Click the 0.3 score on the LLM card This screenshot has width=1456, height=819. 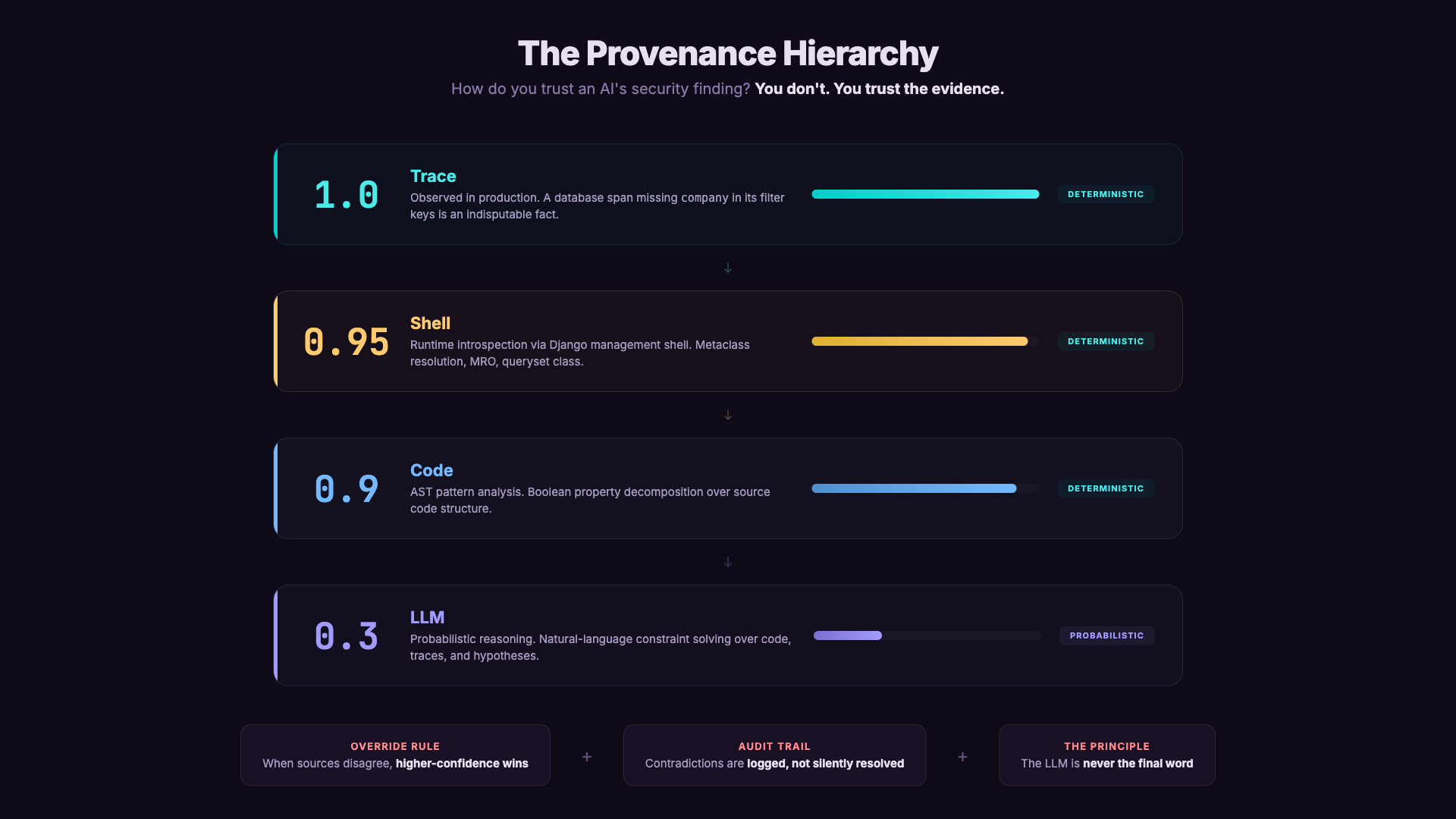(346, 636)
